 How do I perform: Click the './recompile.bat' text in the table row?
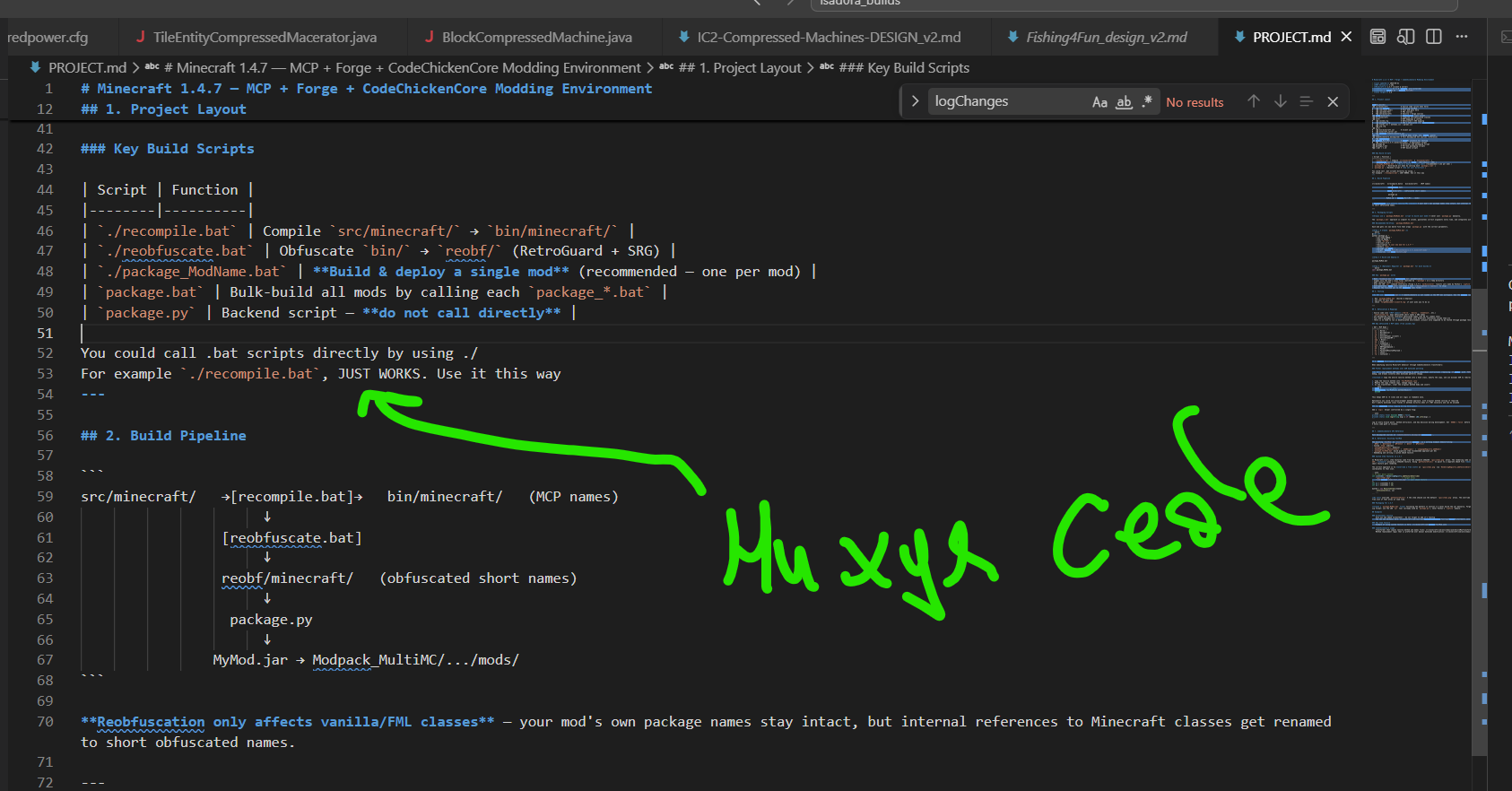pyautogui.click(x=167, y=231)
